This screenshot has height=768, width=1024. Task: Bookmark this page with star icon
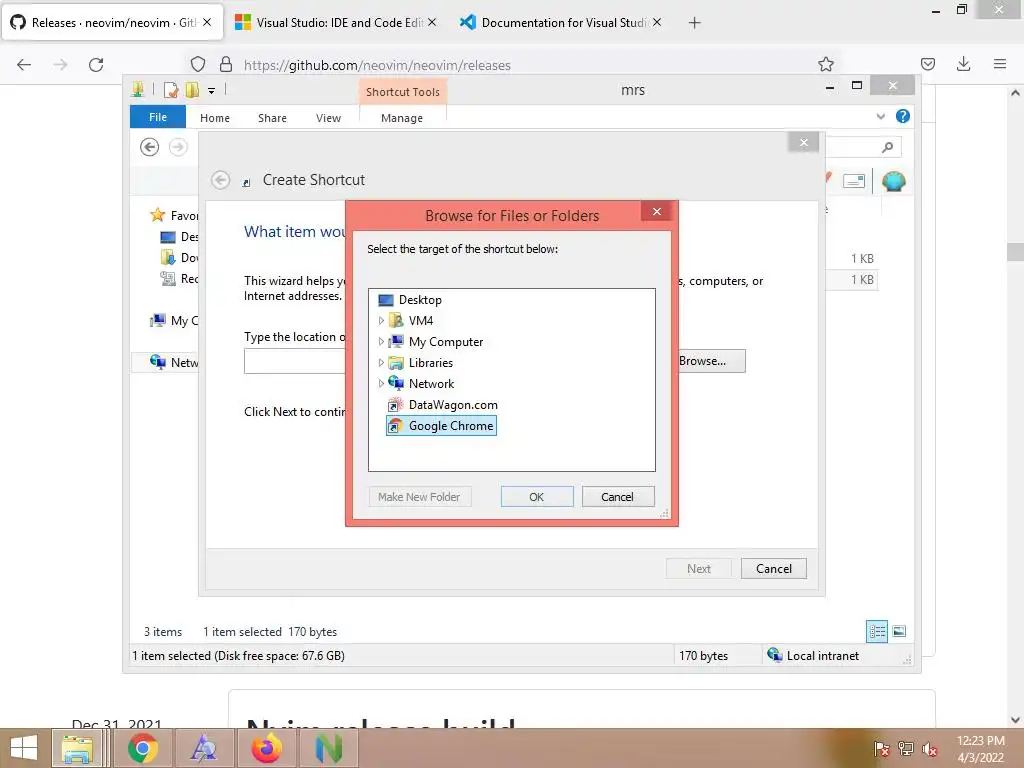click(826, 64)
